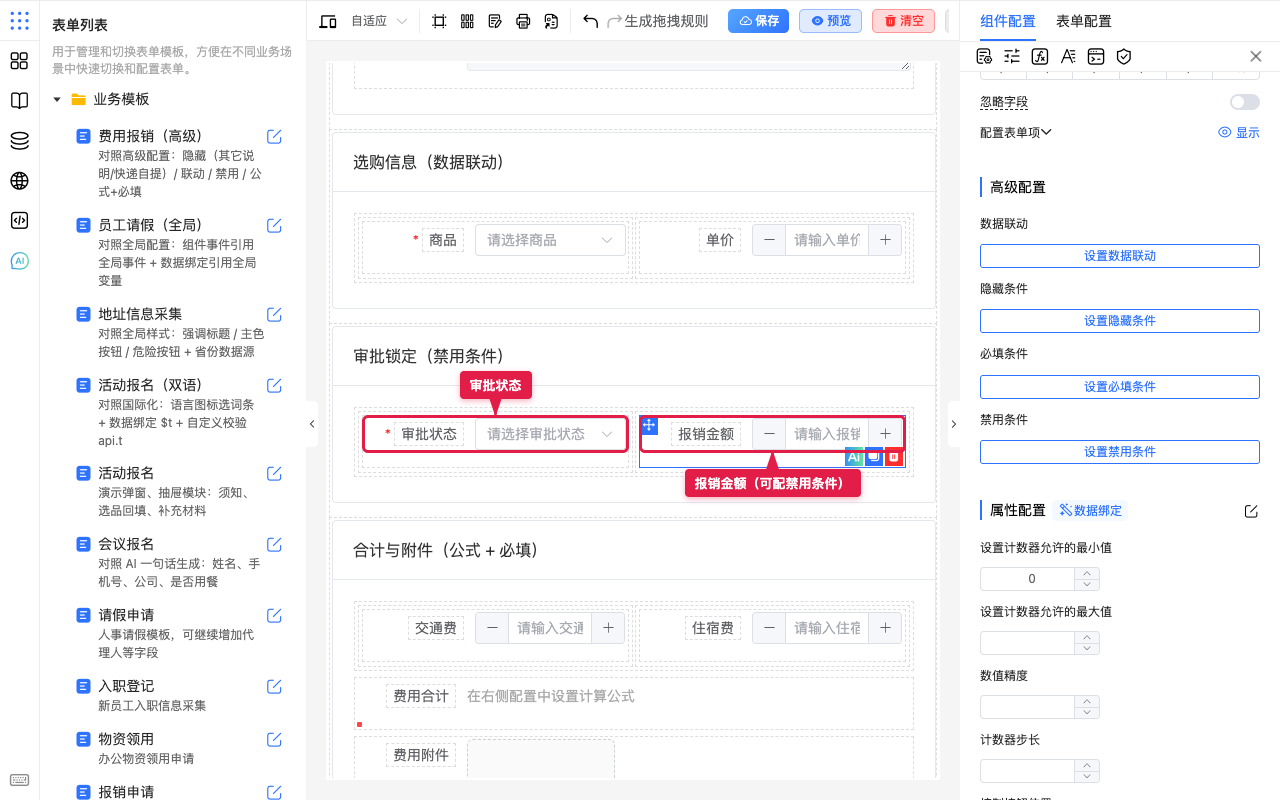The width and height of the screenshot is (1280, 800).
Task: Edit the 费用报销（高级） template
Action: [274, 137]
